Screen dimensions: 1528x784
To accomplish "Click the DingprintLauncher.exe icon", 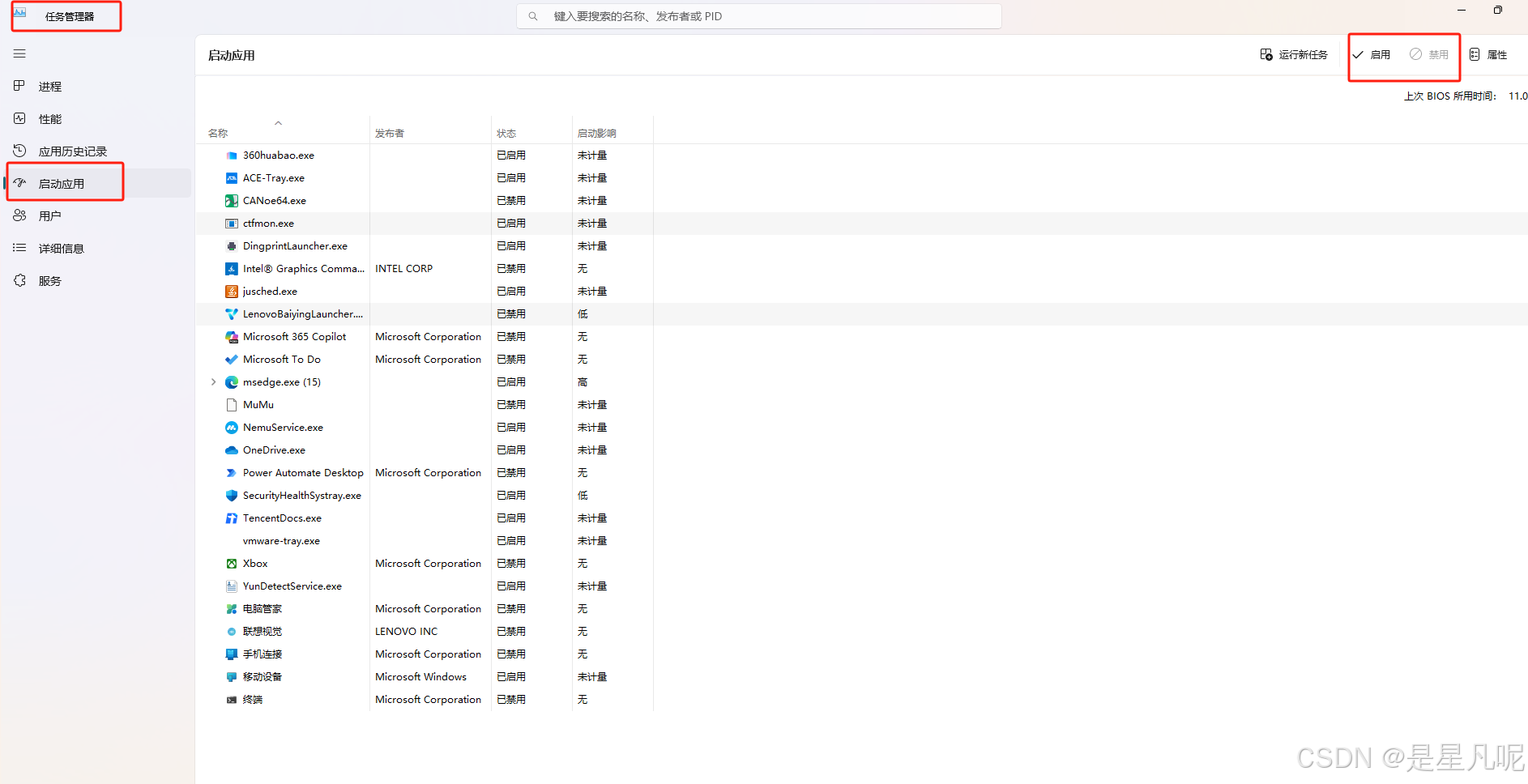I will (232, 246).
